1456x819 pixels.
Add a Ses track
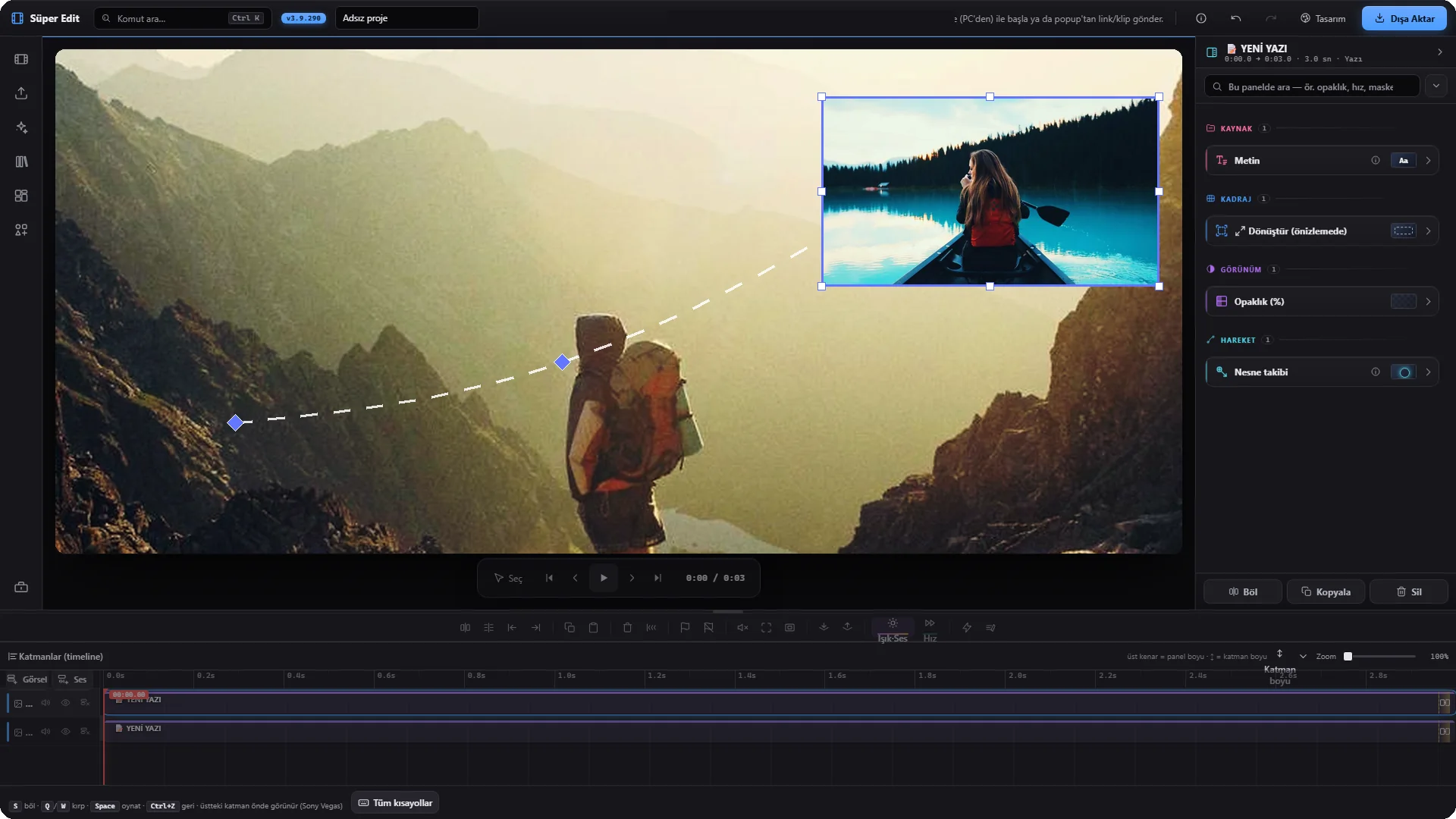coord(72,679)
